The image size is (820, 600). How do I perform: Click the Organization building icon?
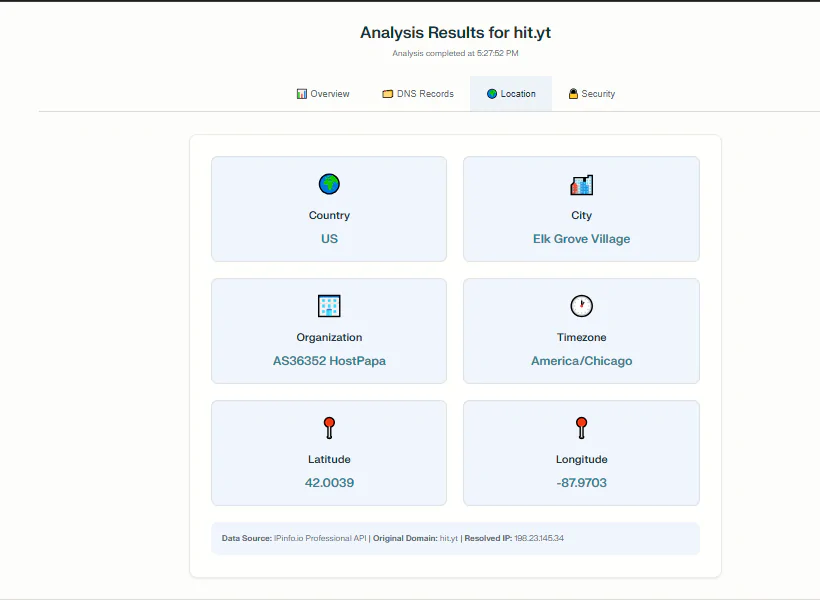click(329, 306)
